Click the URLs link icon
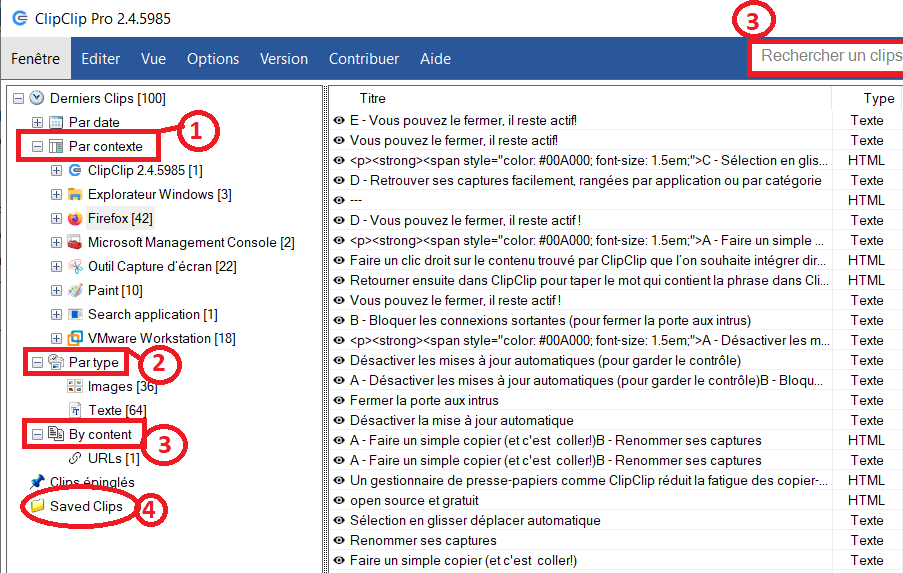 [75, 458]
